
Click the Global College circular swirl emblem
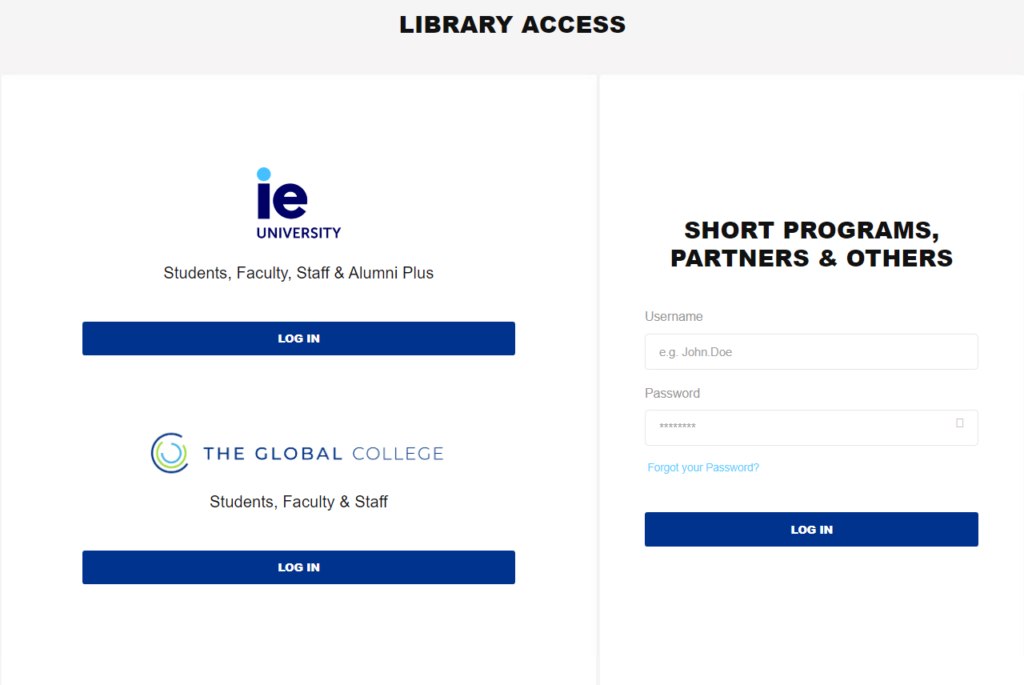pyautogui.click(x=170, y=453)
